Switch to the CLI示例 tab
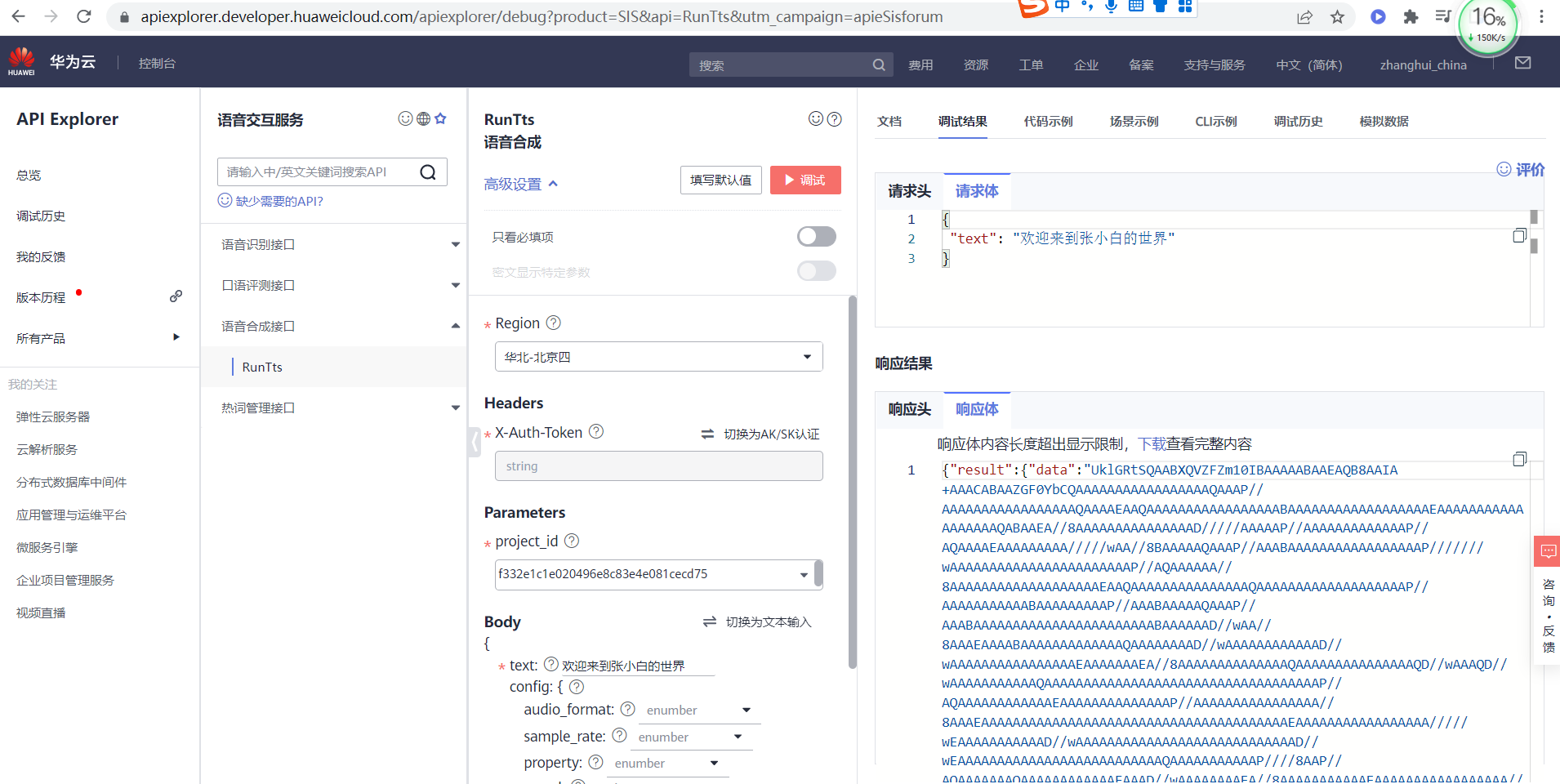 1216,122
